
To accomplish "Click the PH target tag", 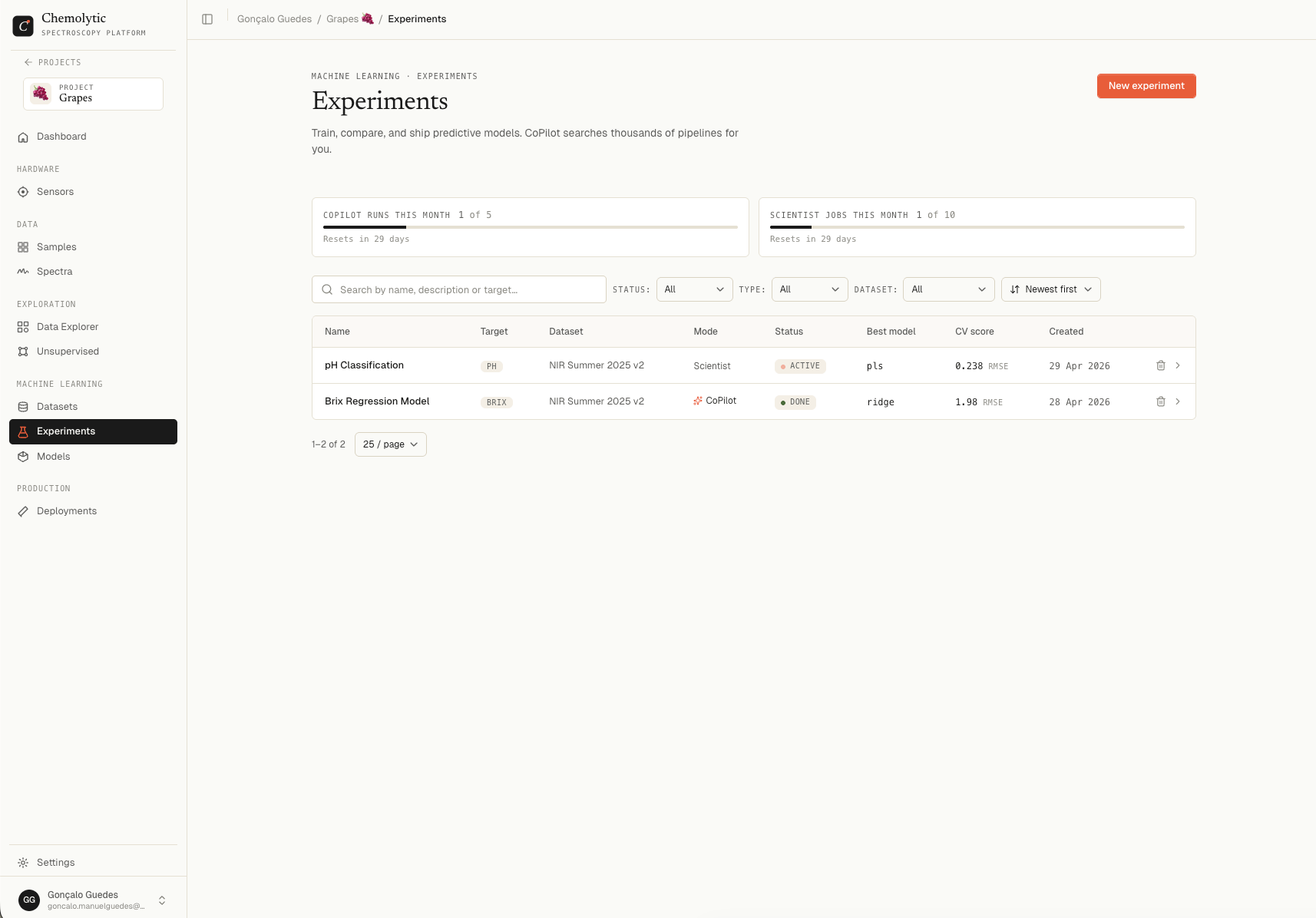I will point(491,367).
